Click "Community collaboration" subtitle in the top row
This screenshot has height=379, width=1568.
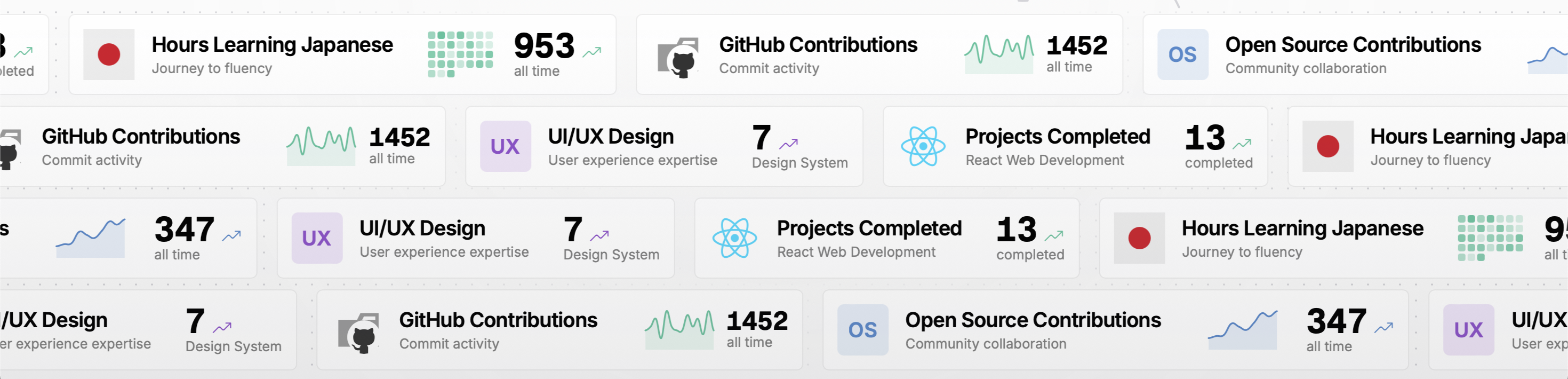[x=1306, y=69]
